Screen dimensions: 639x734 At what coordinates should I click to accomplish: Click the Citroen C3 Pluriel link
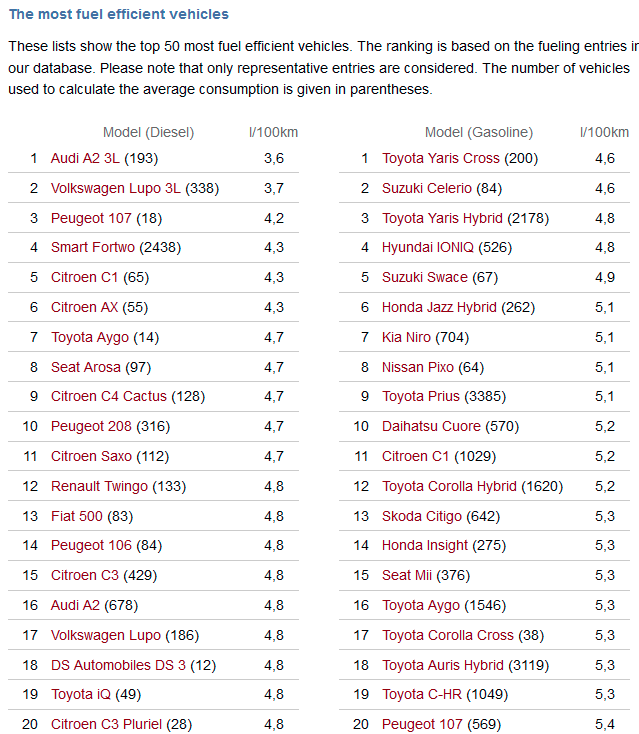(x=106, y=724)
